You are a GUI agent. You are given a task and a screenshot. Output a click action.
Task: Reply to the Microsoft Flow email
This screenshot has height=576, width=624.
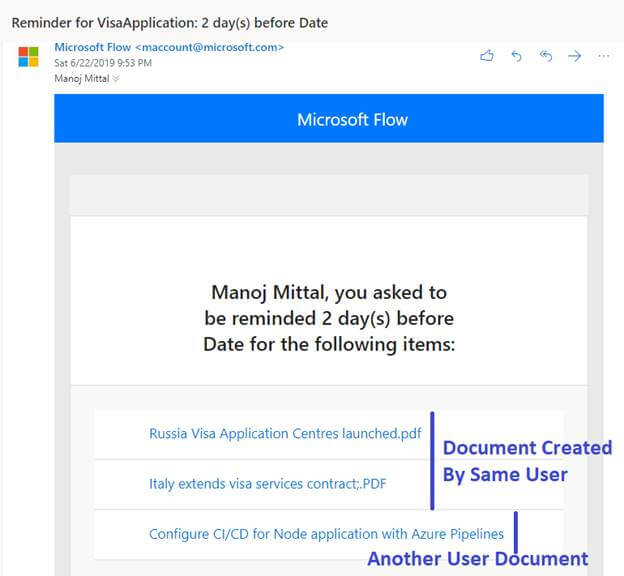coord(516,56)
